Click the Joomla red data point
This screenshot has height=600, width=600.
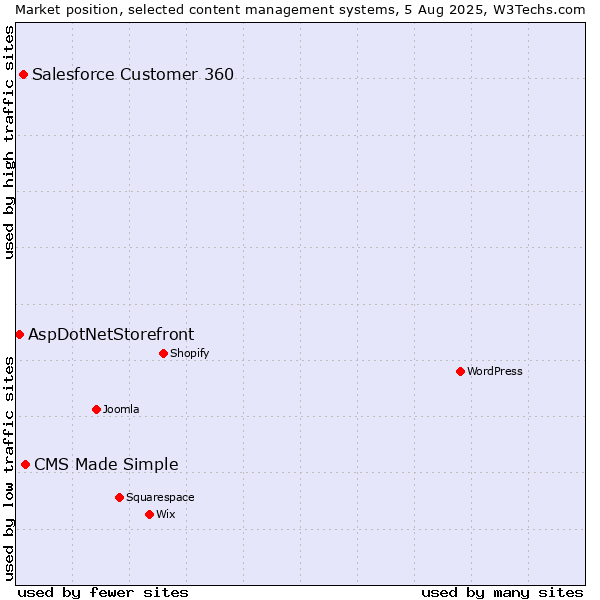pyautogui.click(x=96, y=409)
